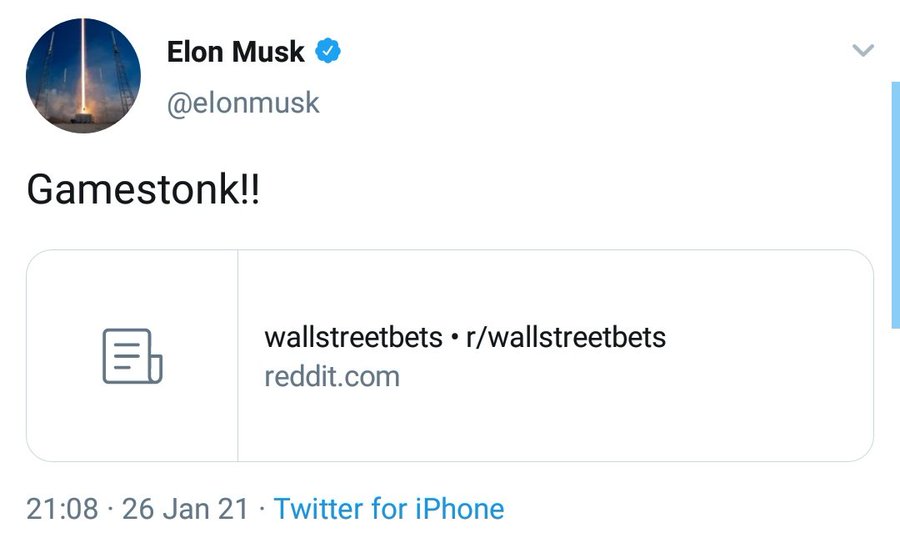Viewport: 900px width, 538px height.
Task: Open tweet options chevron menu
Action: coord(862,50)
